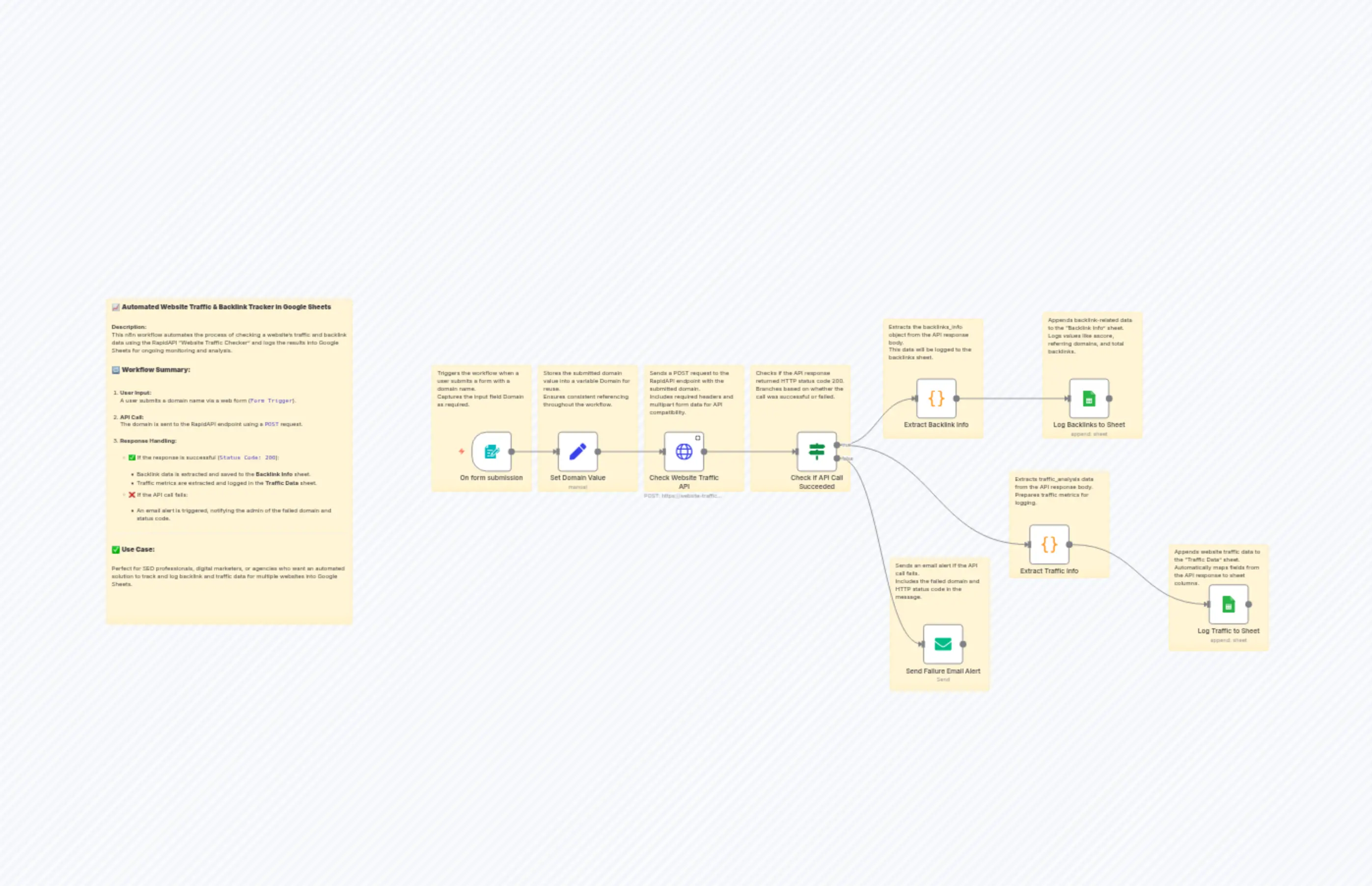The image size is (1372, 886).
Task: Click the retry badge on Check Website Traffic API node
Action: click(x=699, y=437)
